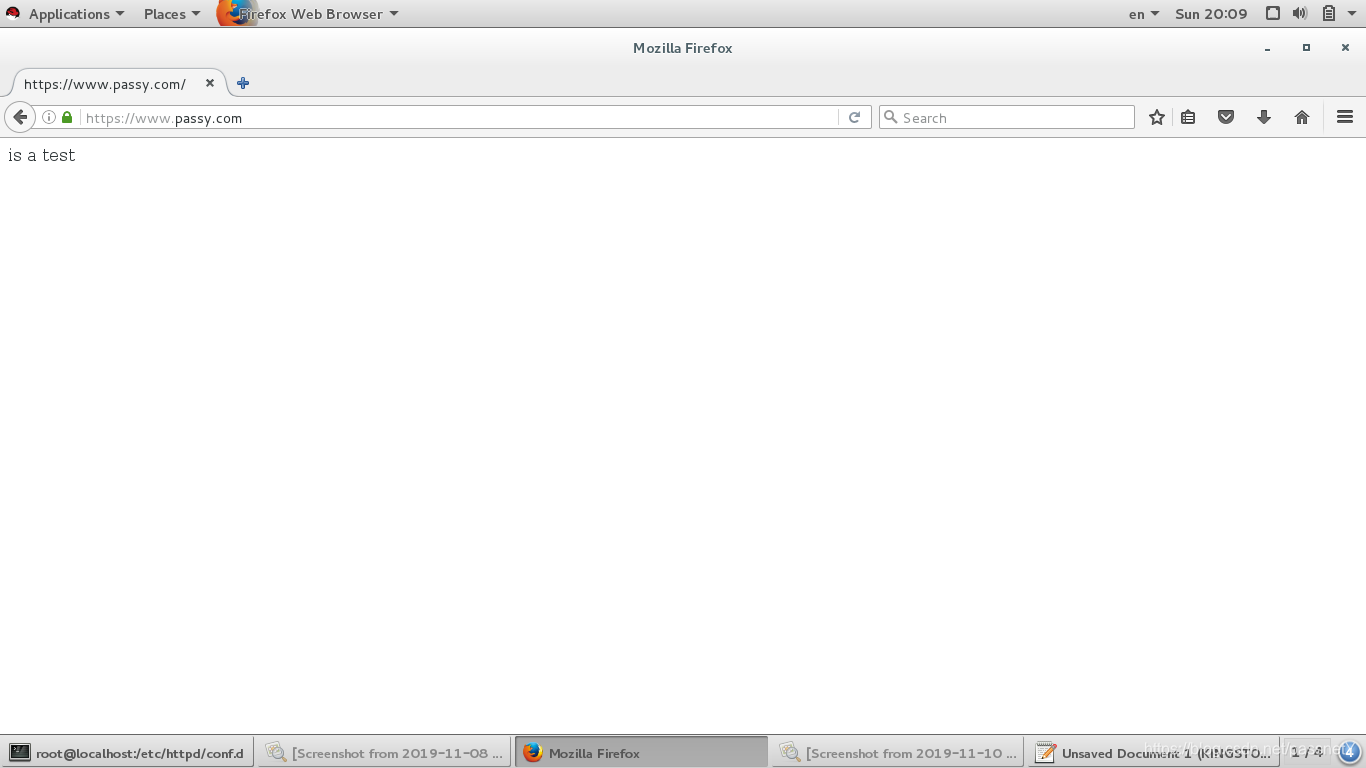Open Screenshot from 2019-11-08 taskbar window

(384, 753)
